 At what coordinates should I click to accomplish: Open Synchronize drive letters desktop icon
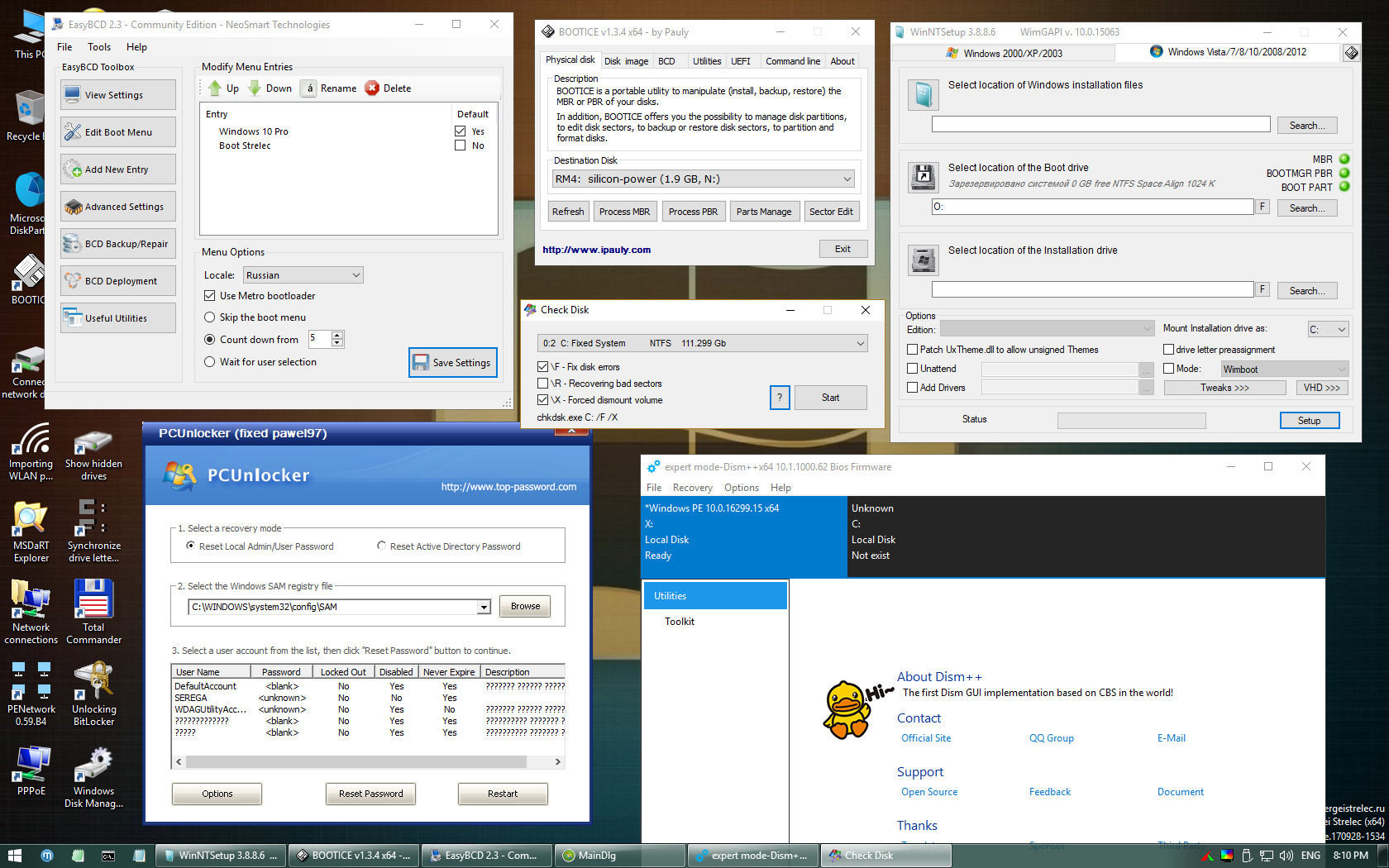93,532
